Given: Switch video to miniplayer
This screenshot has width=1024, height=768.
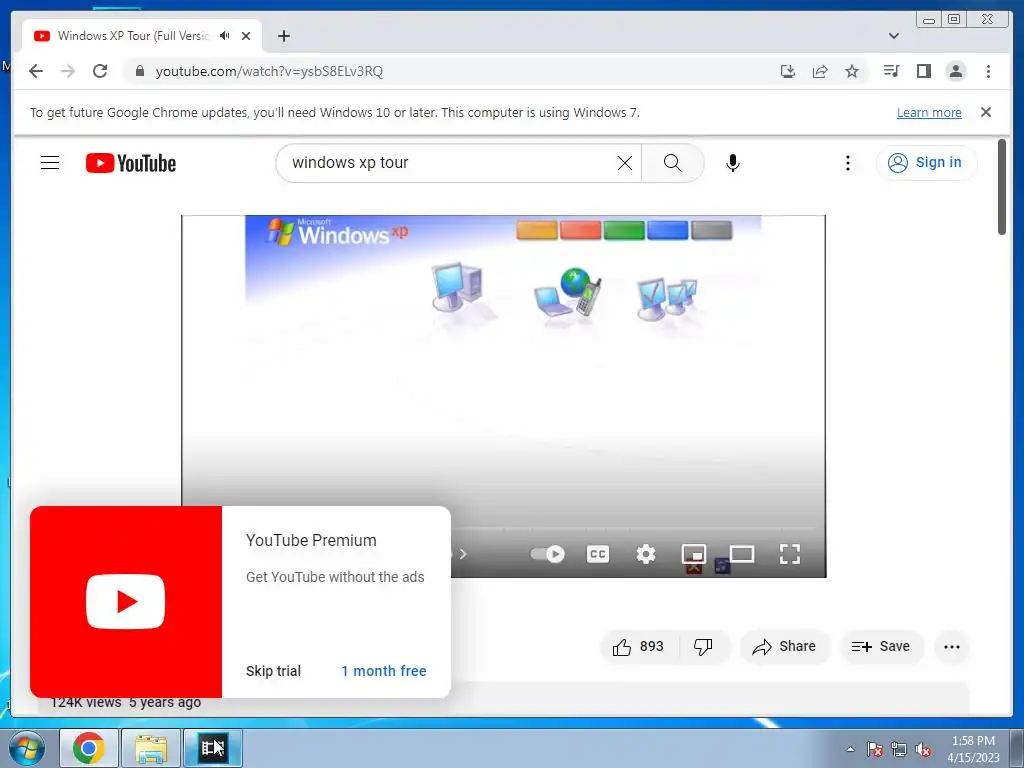Looking at the screenshot, I should [x=694, y=554].
